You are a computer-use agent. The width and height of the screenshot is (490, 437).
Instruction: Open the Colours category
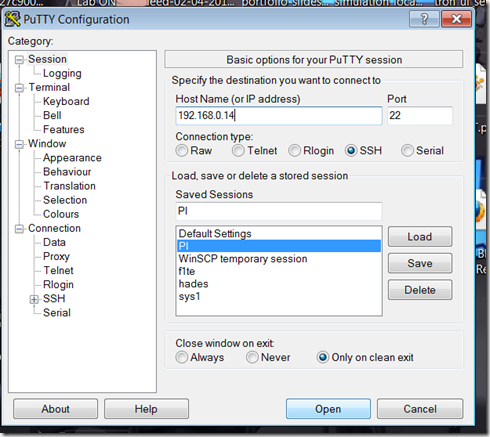pyautogui.click(x=61, y=214)
